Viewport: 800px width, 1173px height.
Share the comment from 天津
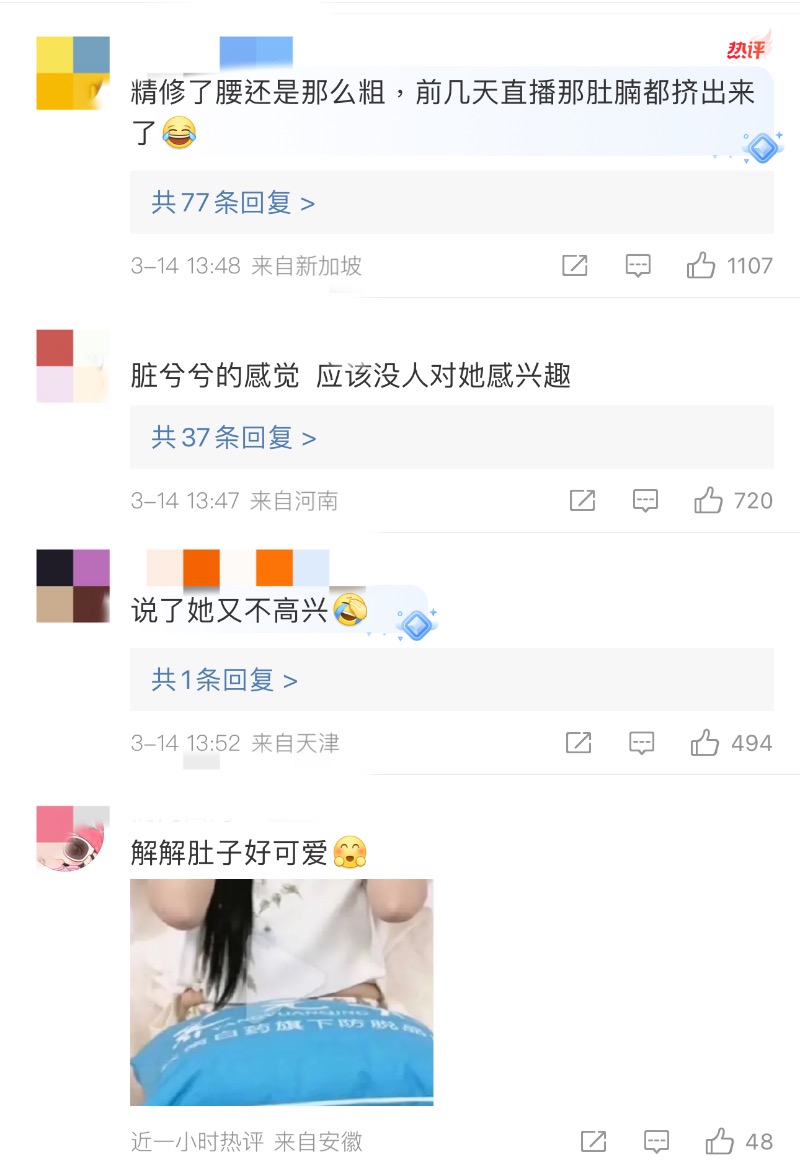pyautogui.click(x=578, y=743)
